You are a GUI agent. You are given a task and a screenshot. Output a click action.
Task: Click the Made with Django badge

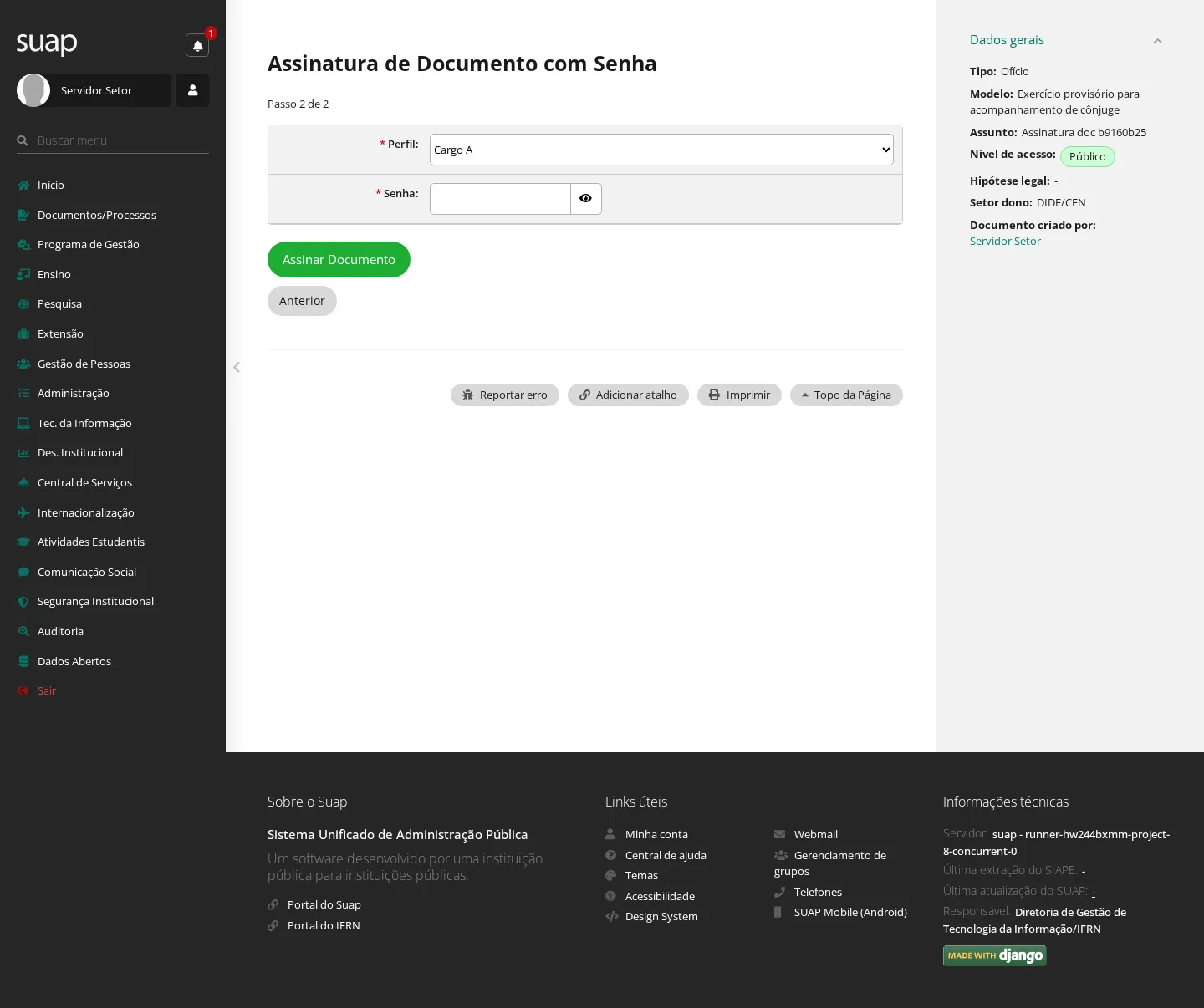(x=995, y=955)
